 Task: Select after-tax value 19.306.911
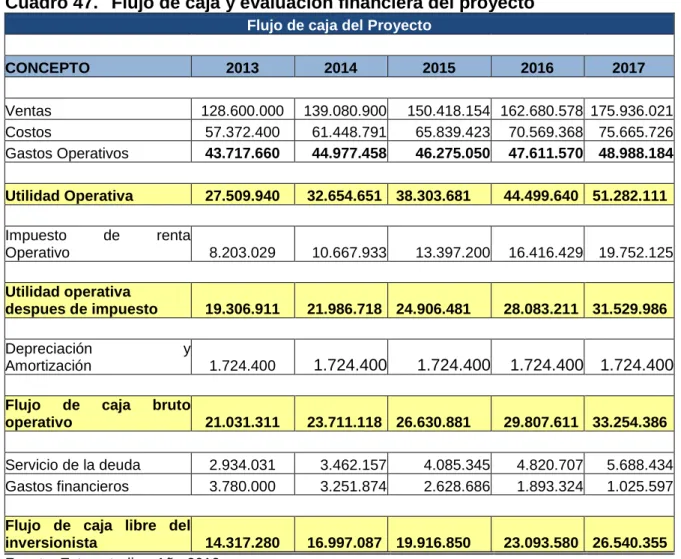click(242, 309)
